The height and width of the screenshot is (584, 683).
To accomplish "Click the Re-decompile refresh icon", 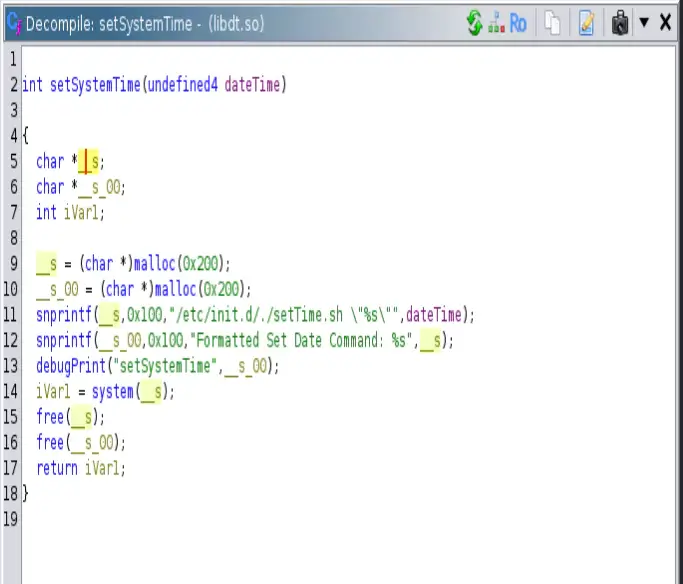I will pos(474,23).
